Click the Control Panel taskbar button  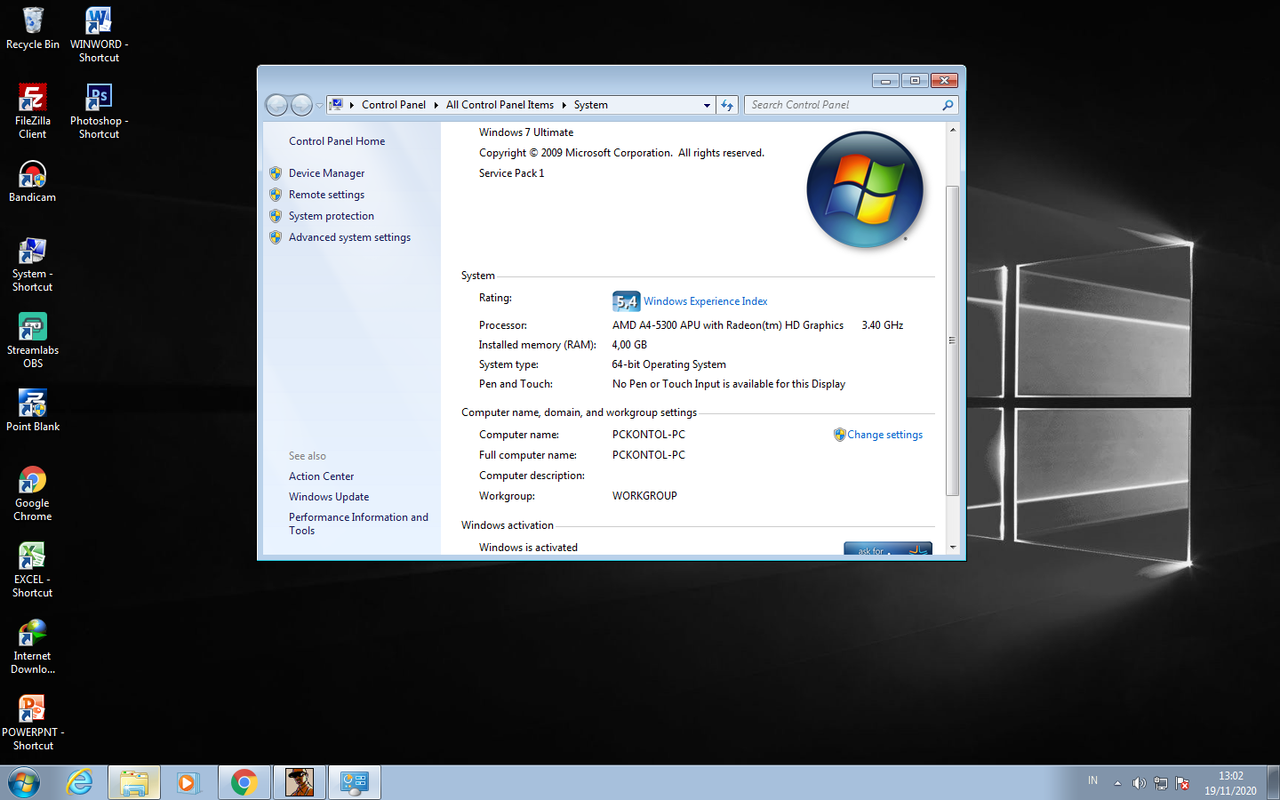coord(354,782)
